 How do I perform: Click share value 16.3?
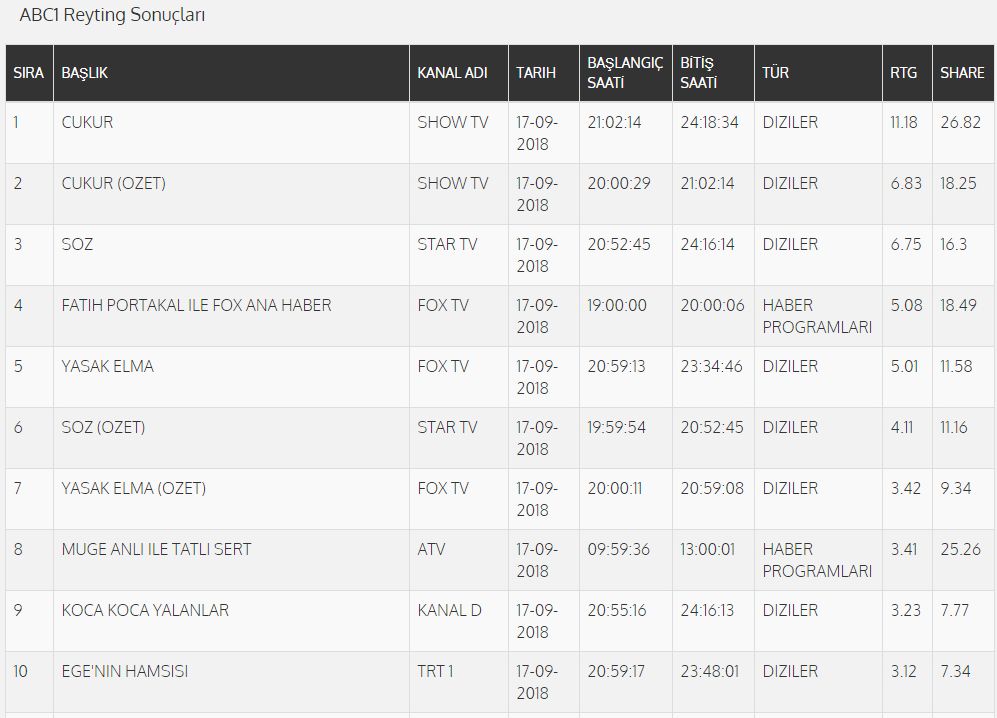[x=953, y=244]
